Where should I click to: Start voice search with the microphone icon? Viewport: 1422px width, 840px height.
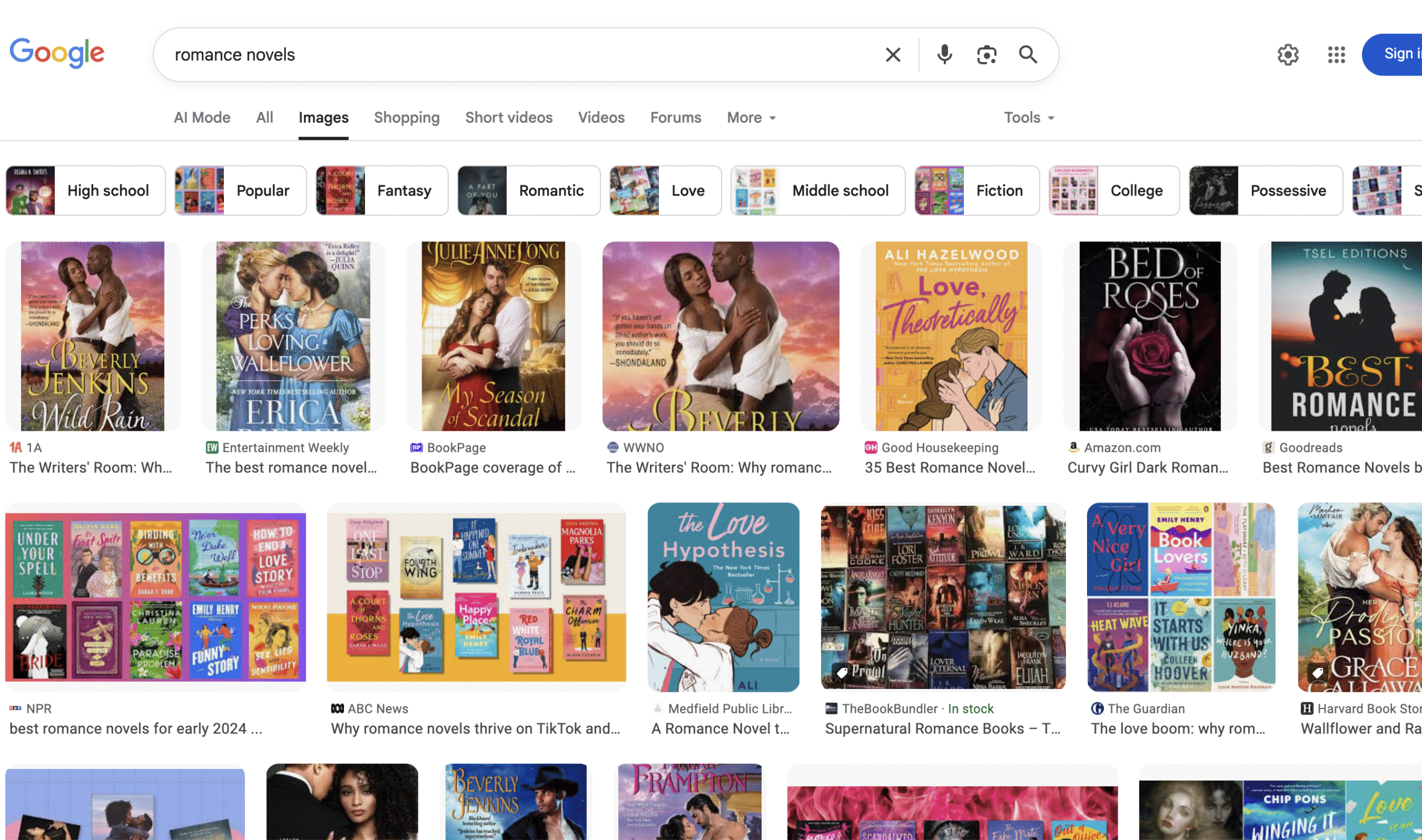point(944,55)
